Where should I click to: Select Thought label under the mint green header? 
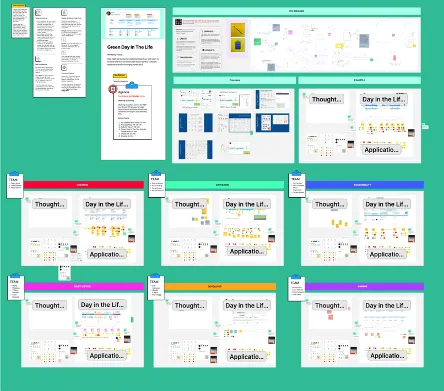click(x=189, y=204)
